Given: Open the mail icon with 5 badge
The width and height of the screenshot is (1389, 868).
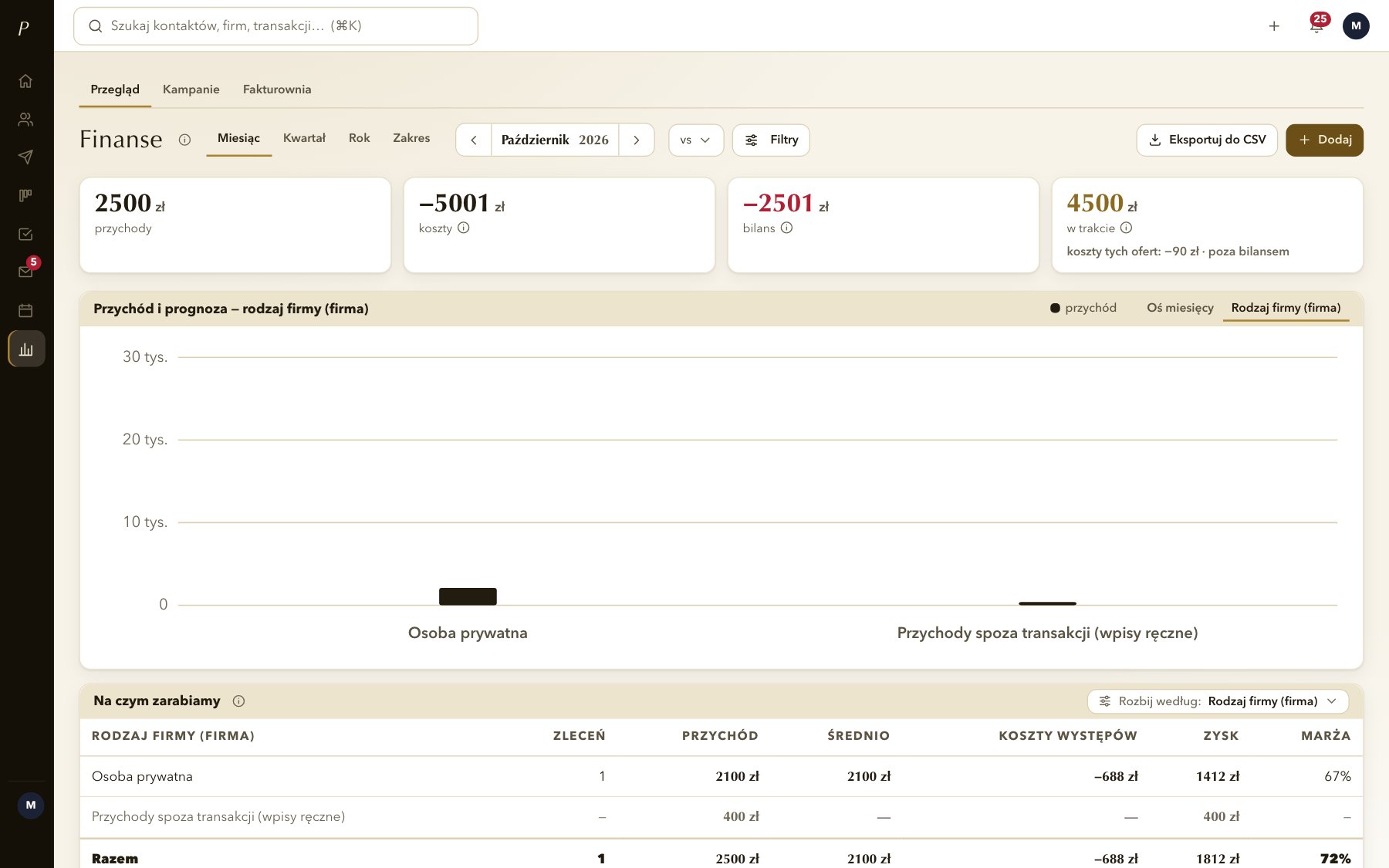Looking at the screenshot, I should (25, 272).
